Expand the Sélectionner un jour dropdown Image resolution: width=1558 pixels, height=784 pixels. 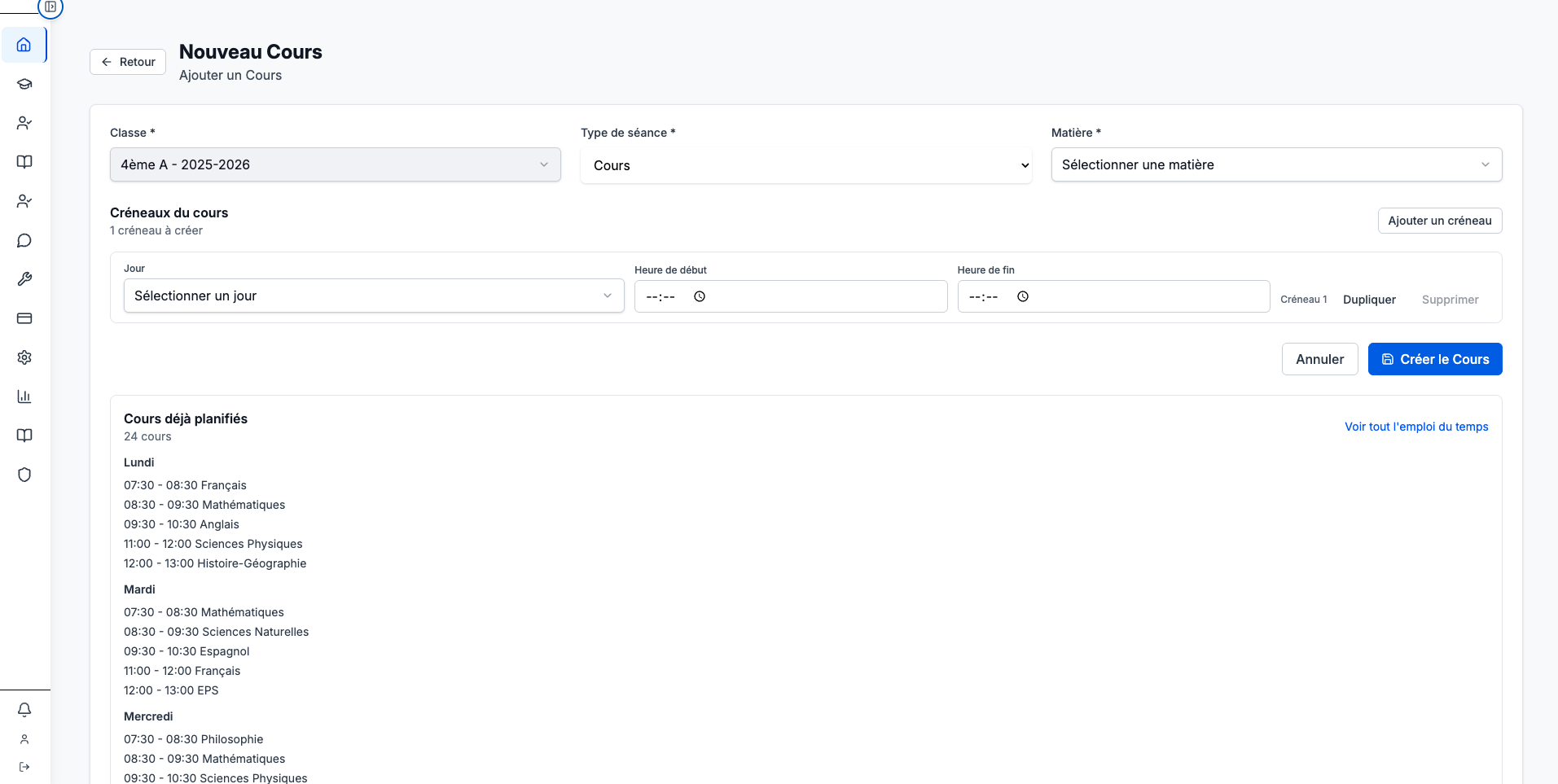(x=374, y=296)
